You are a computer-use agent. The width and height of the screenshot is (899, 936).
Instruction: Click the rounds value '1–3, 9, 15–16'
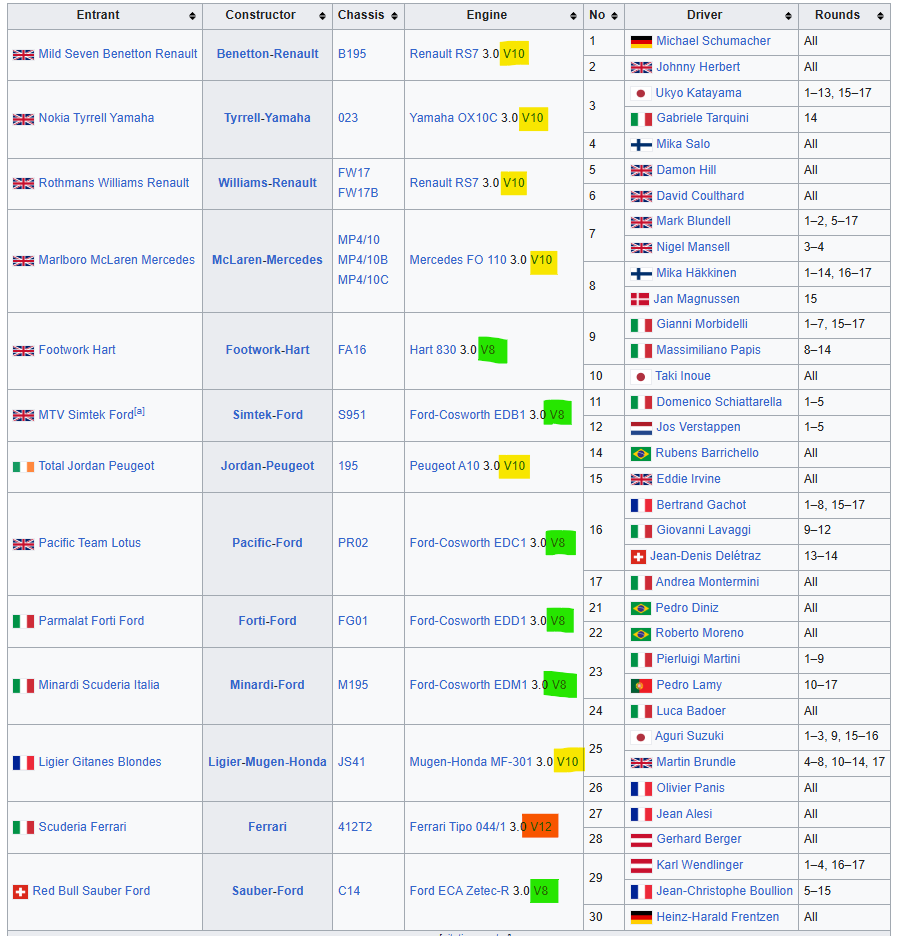tap(842, 736)
